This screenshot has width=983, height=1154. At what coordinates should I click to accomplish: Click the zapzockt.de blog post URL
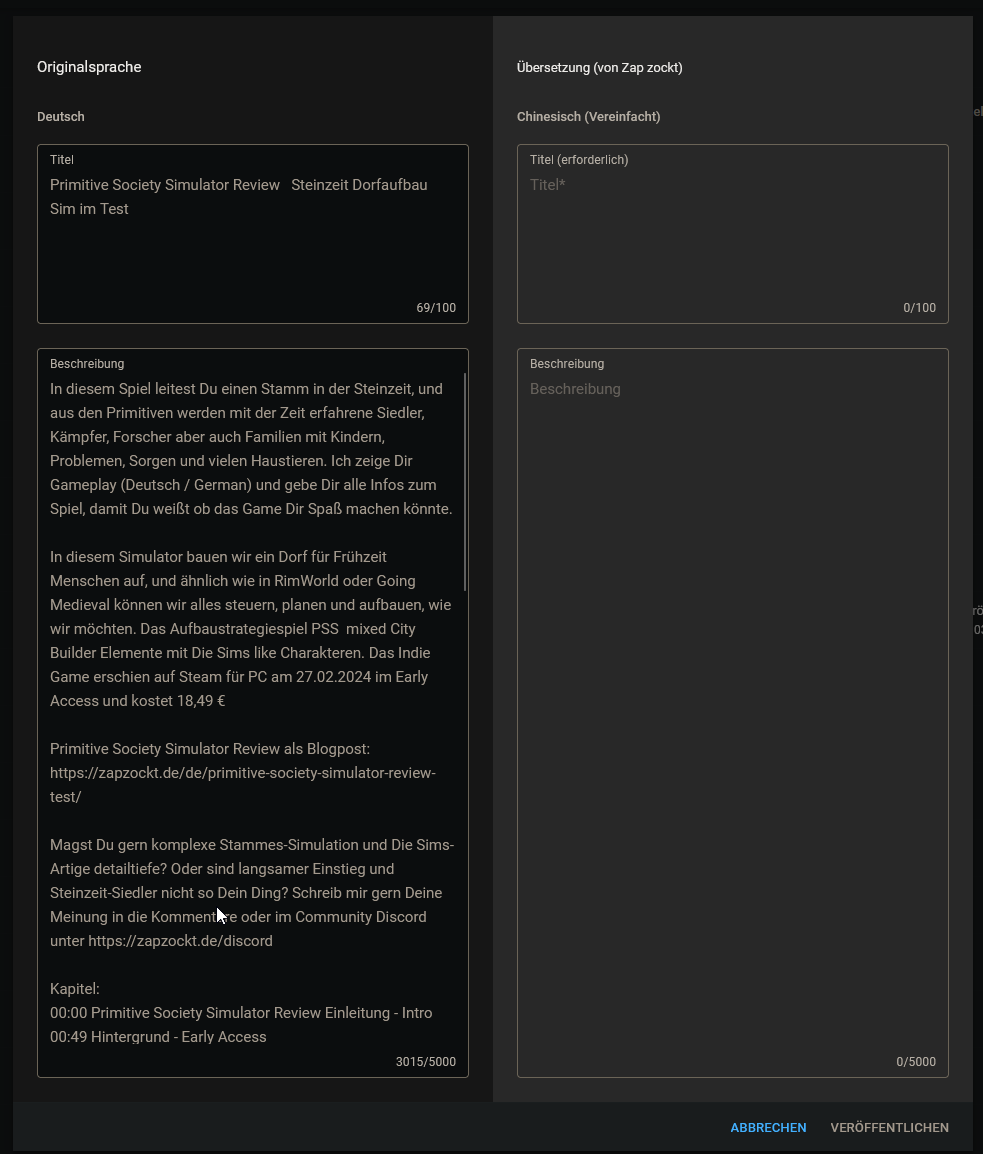243,785
